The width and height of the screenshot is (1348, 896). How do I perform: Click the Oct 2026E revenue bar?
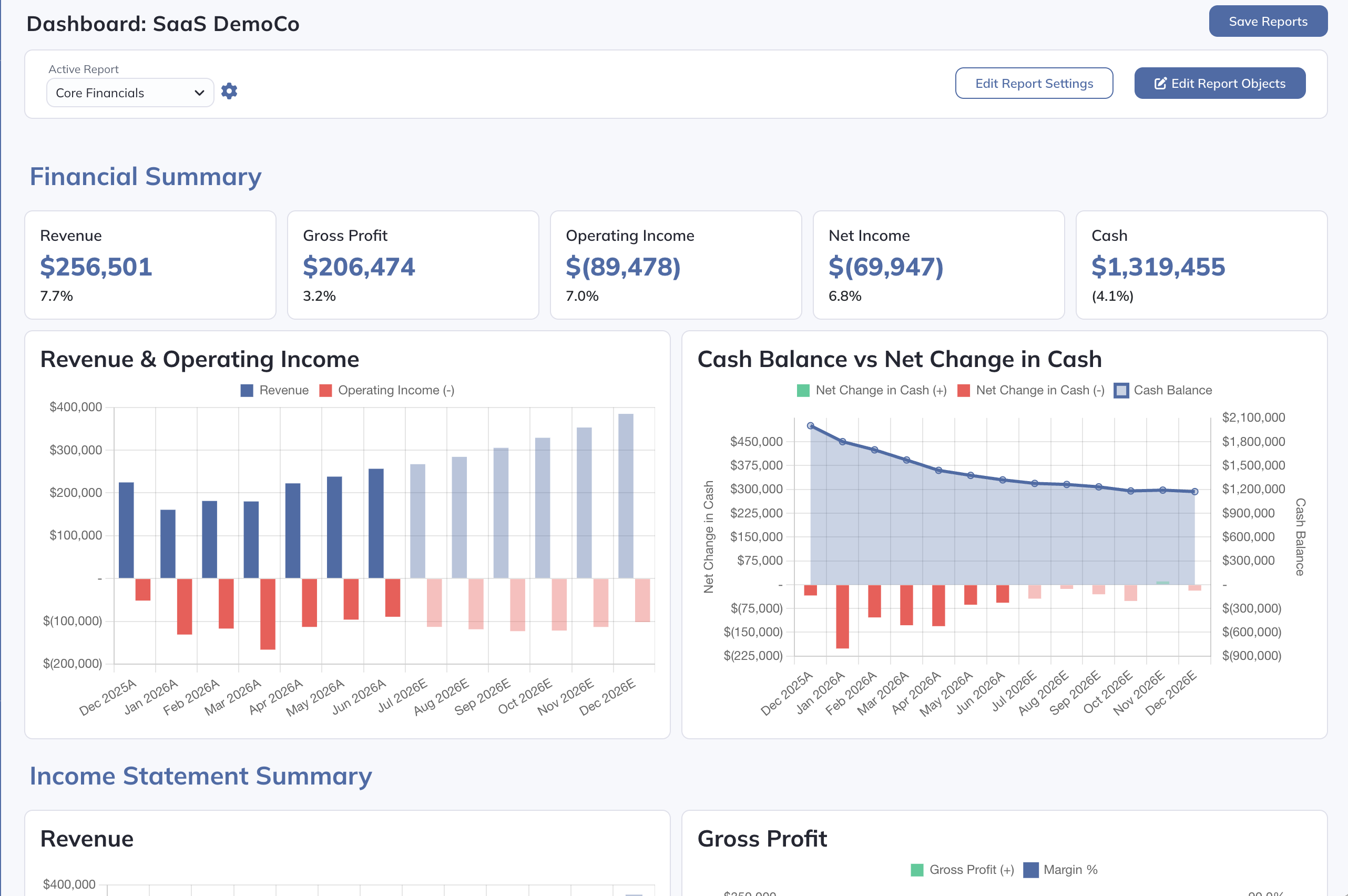tap(543, 508)
